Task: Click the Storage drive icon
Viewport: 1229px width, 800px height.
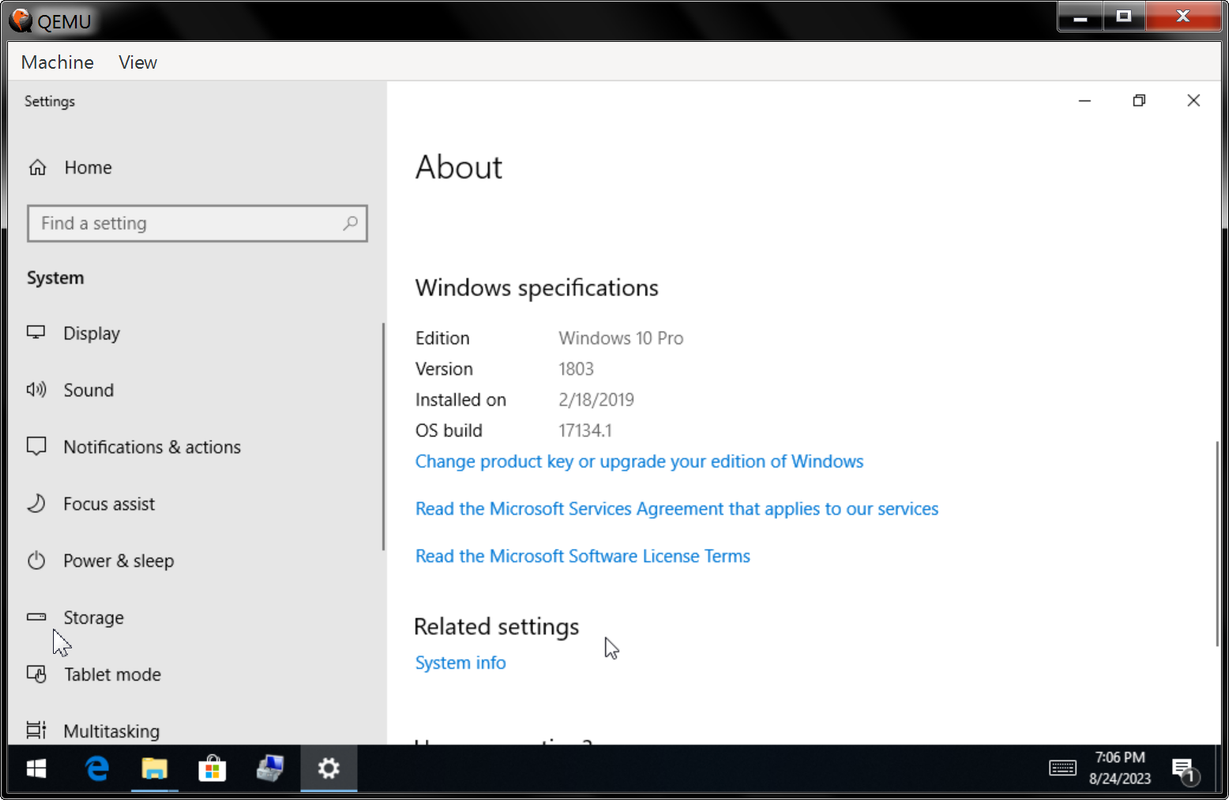Action: click(x=37, y=617)
